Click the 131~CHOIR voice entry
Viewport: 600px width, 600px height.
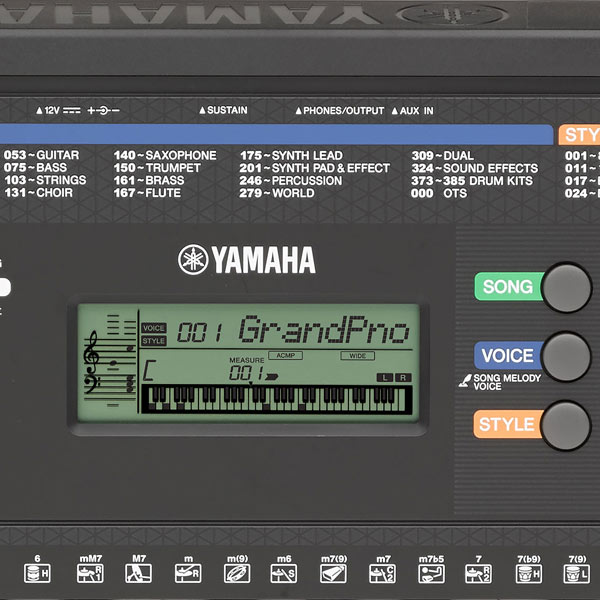pos(38,192)
